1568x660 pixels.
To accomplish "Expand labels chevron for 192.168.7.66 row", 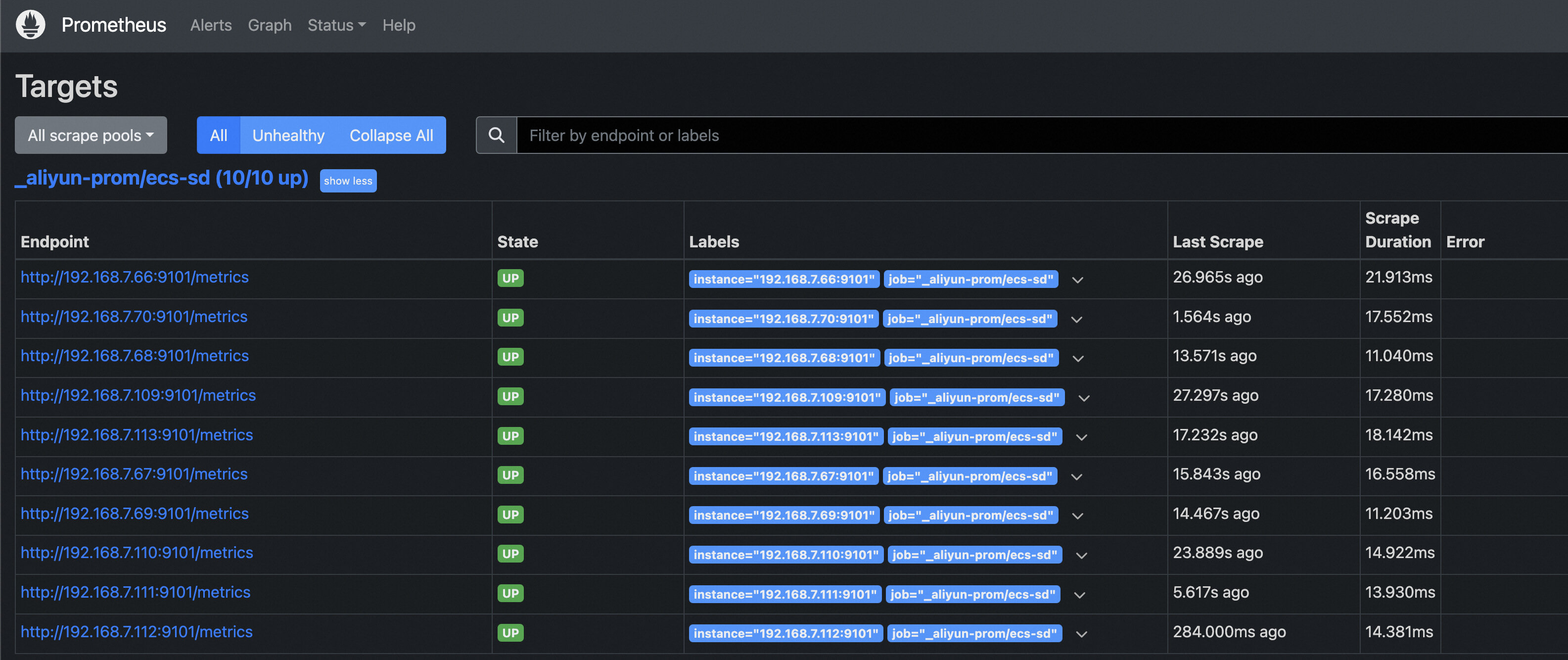I will pos(1077,280).
